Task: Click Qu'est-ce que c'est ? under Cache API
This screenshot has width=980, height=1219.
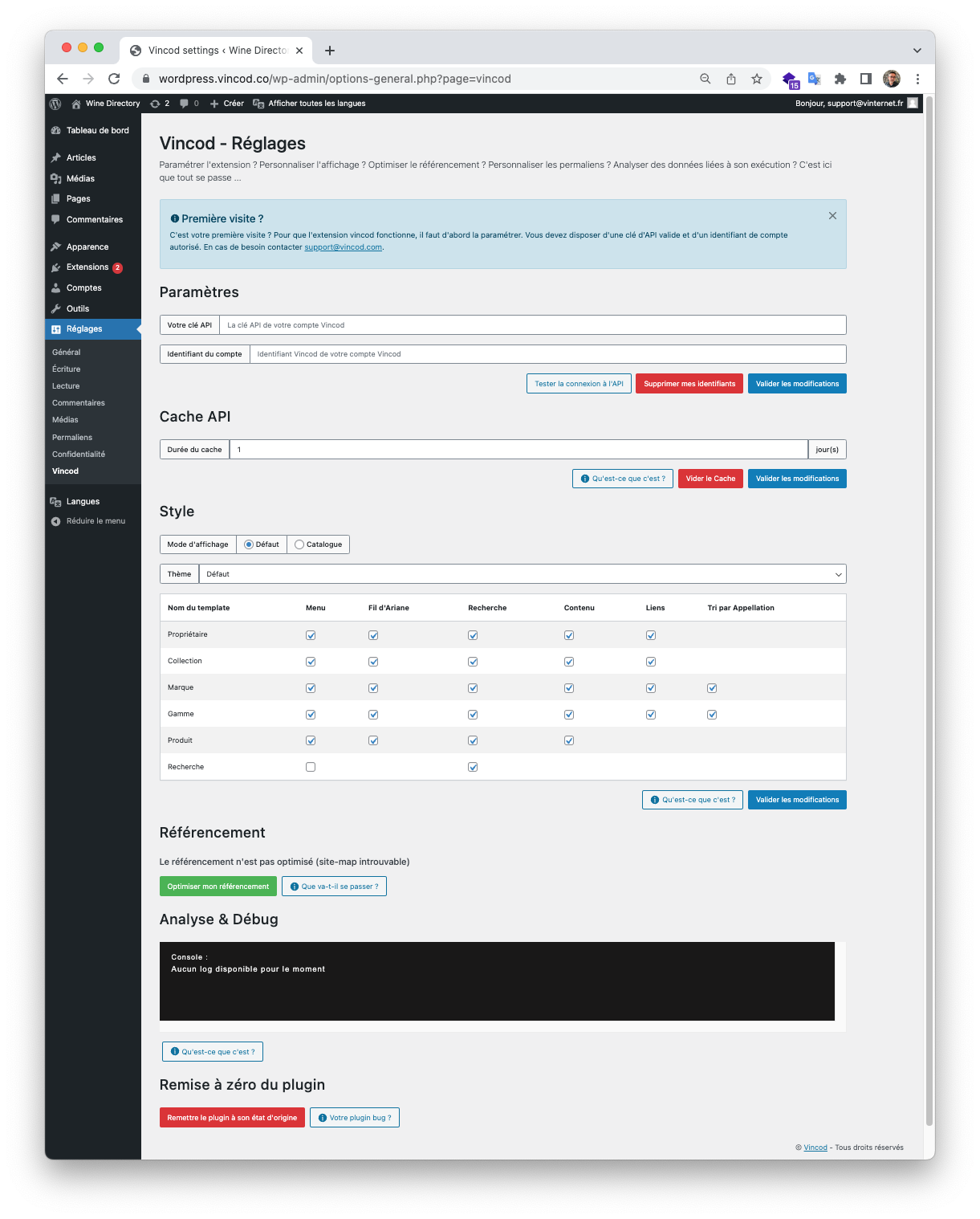Action: tap(623, 479)
